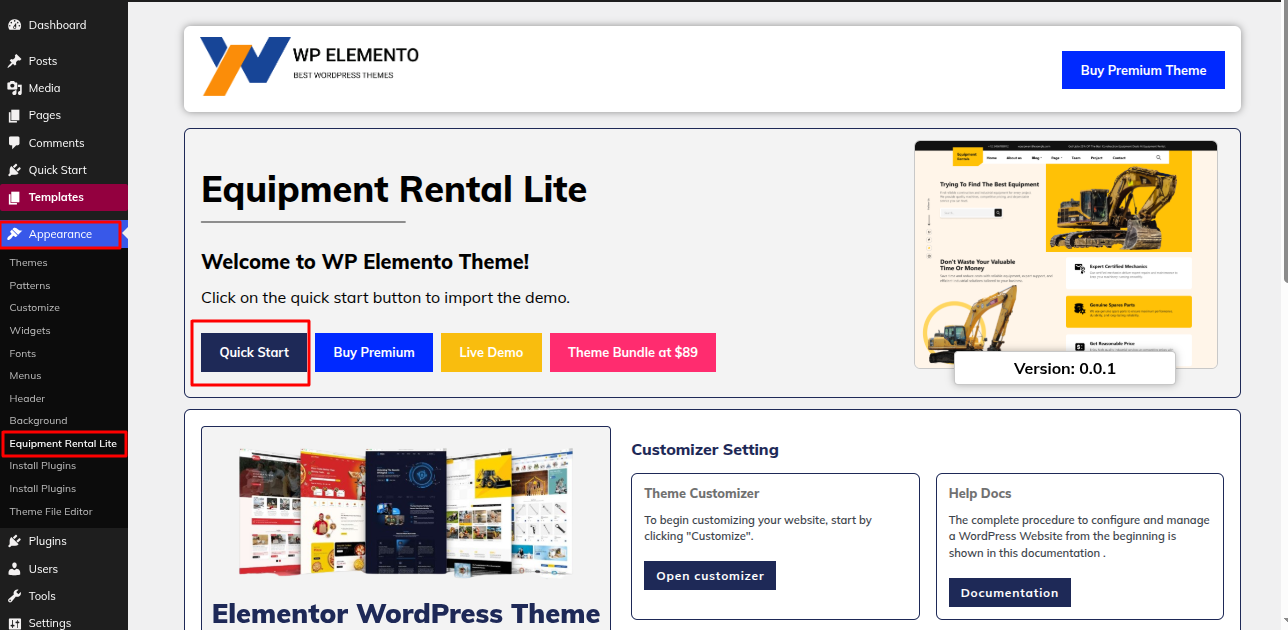Click the Open customizer button
This screenshot has width=1288, height=630.
click(710, 576)
